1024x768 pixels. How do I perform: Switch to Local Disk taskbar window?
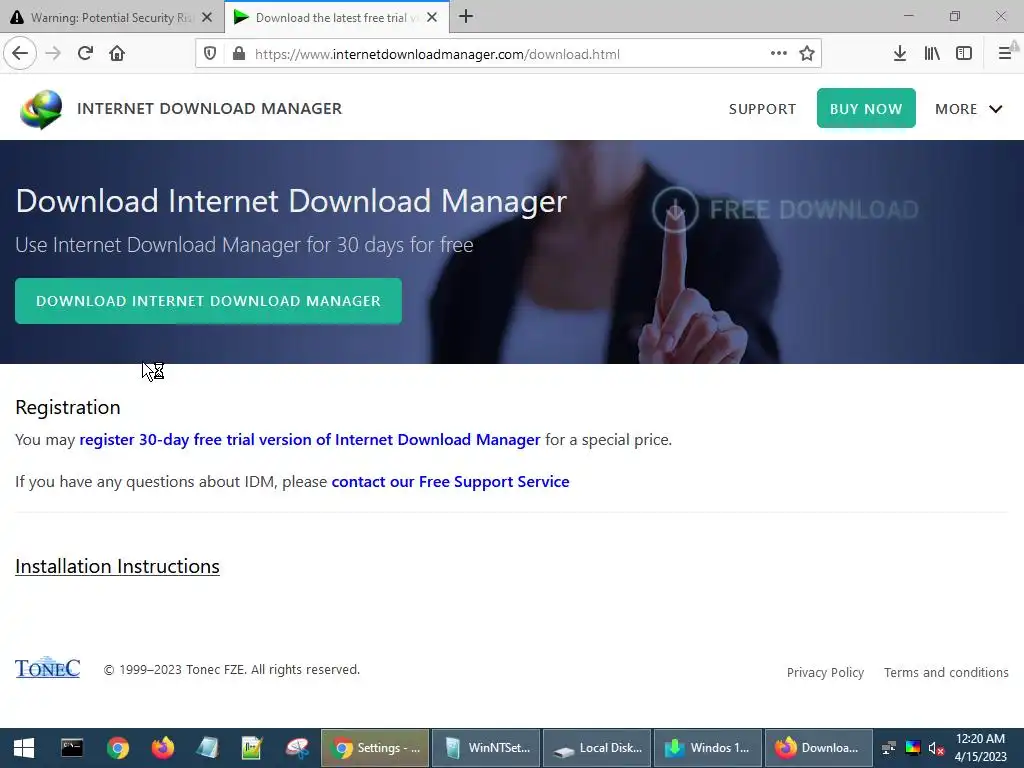[x=597, y=748]
